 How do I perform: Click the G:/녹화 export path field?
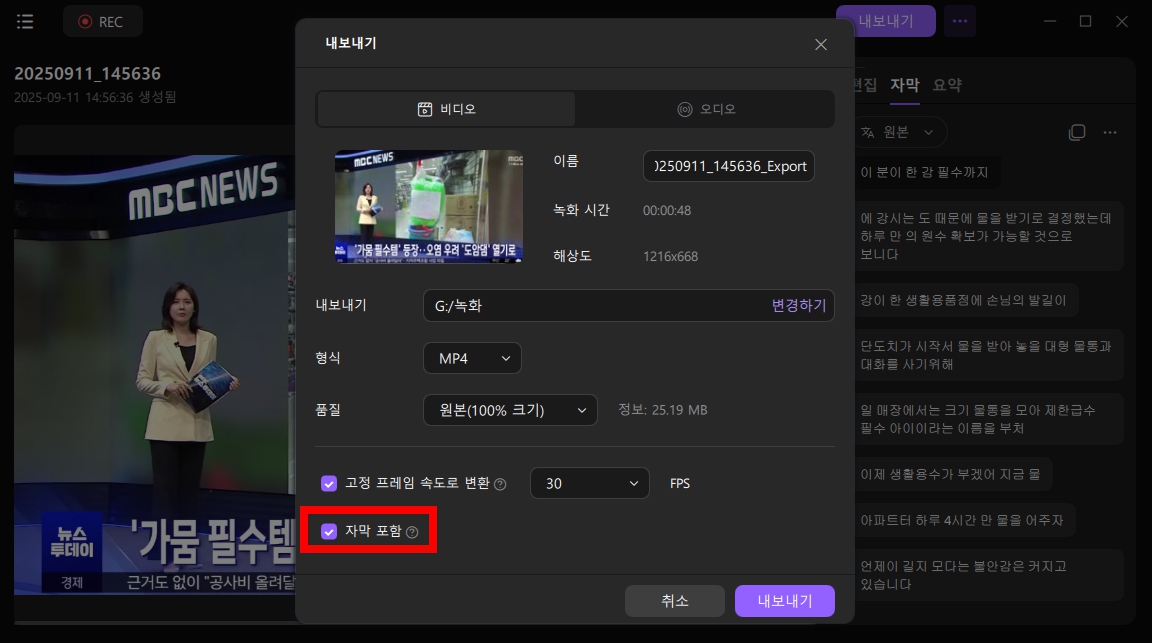(628, 306)
